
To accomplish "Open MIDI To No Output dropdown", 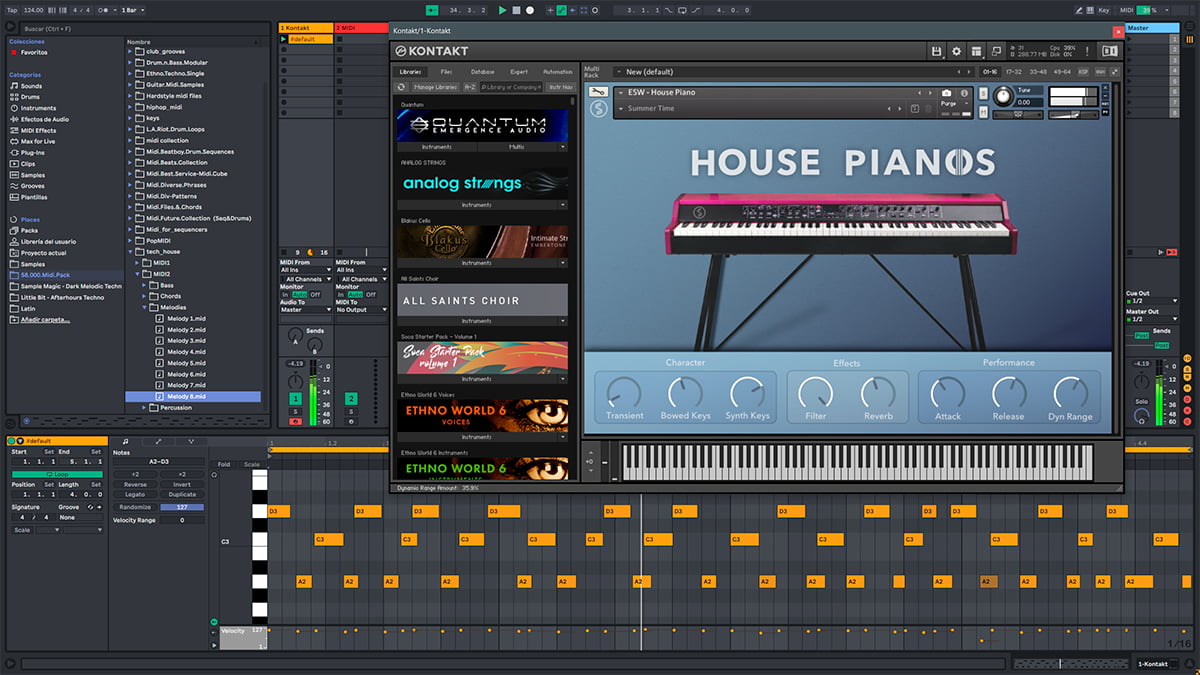I will point(361,310).
